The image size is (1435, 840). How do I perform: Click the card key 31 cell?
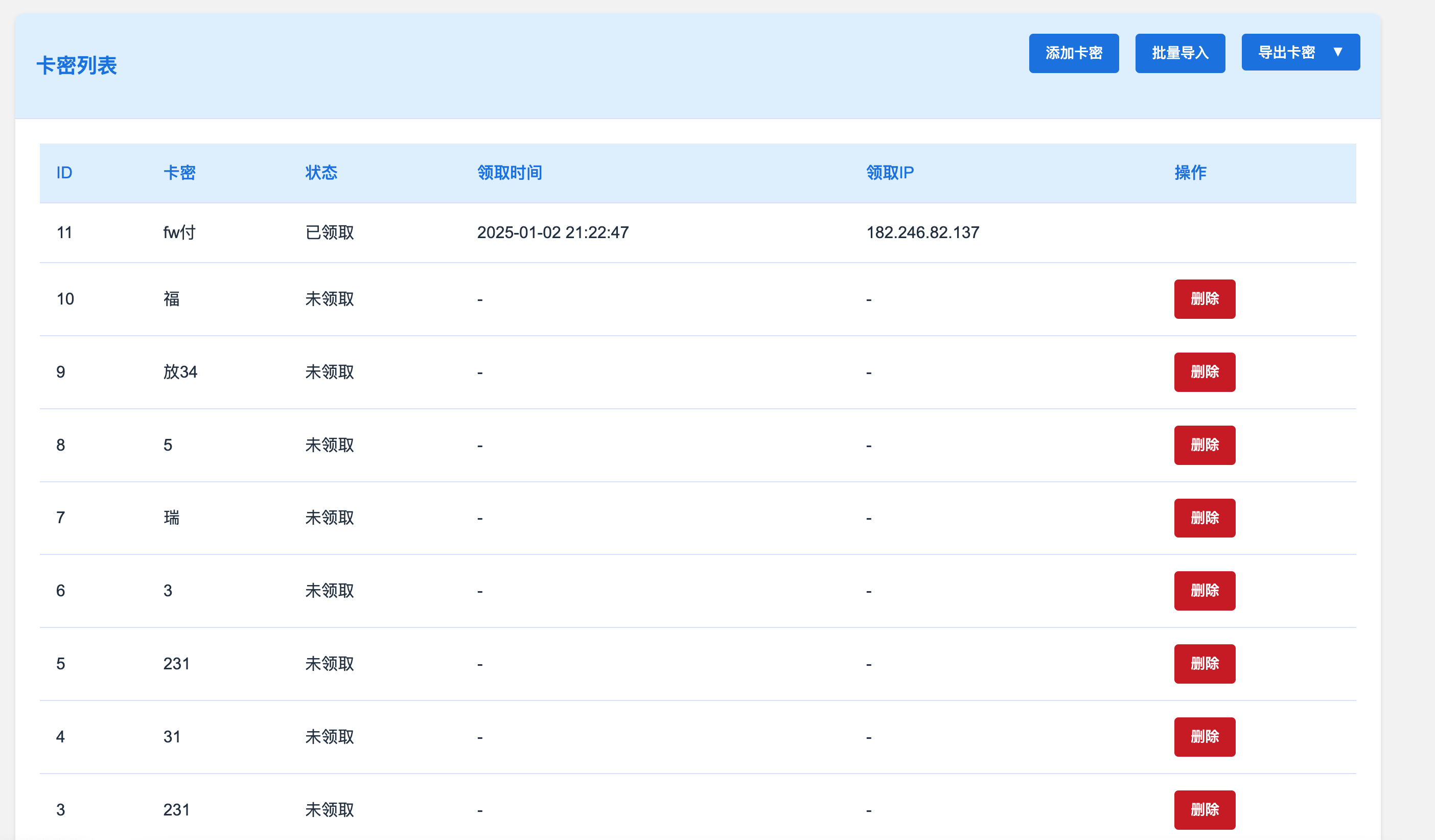[x=172, y=736]
